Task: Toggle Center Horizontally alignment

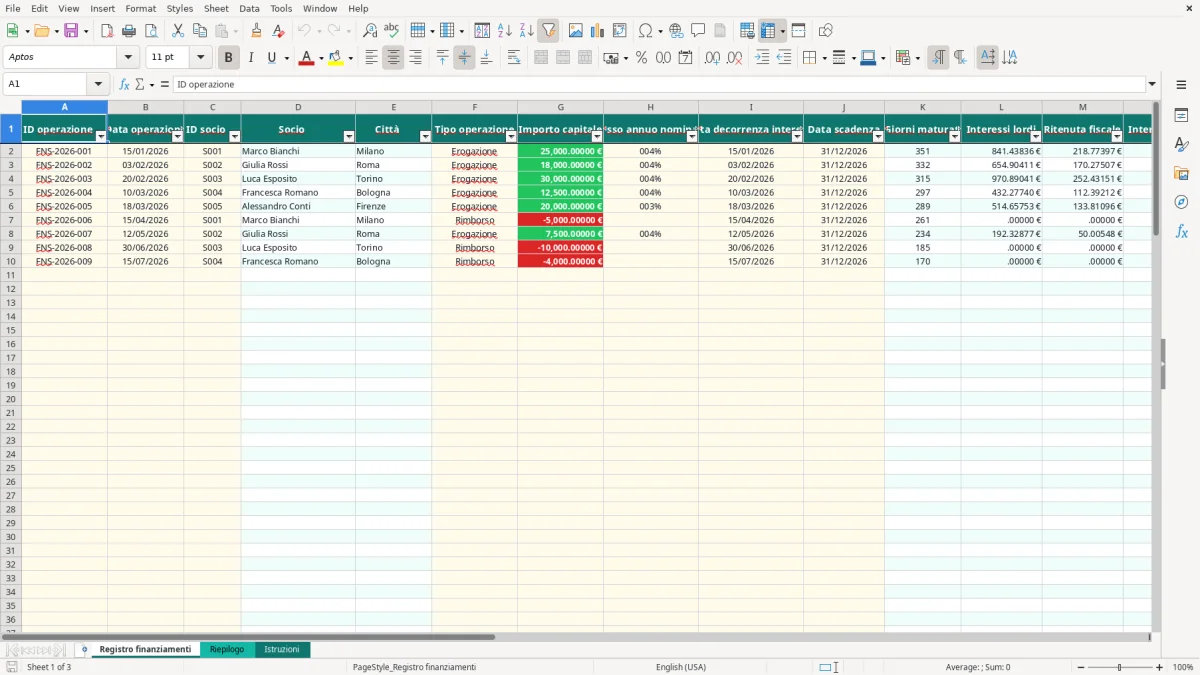Action: (x=393, y=58)
